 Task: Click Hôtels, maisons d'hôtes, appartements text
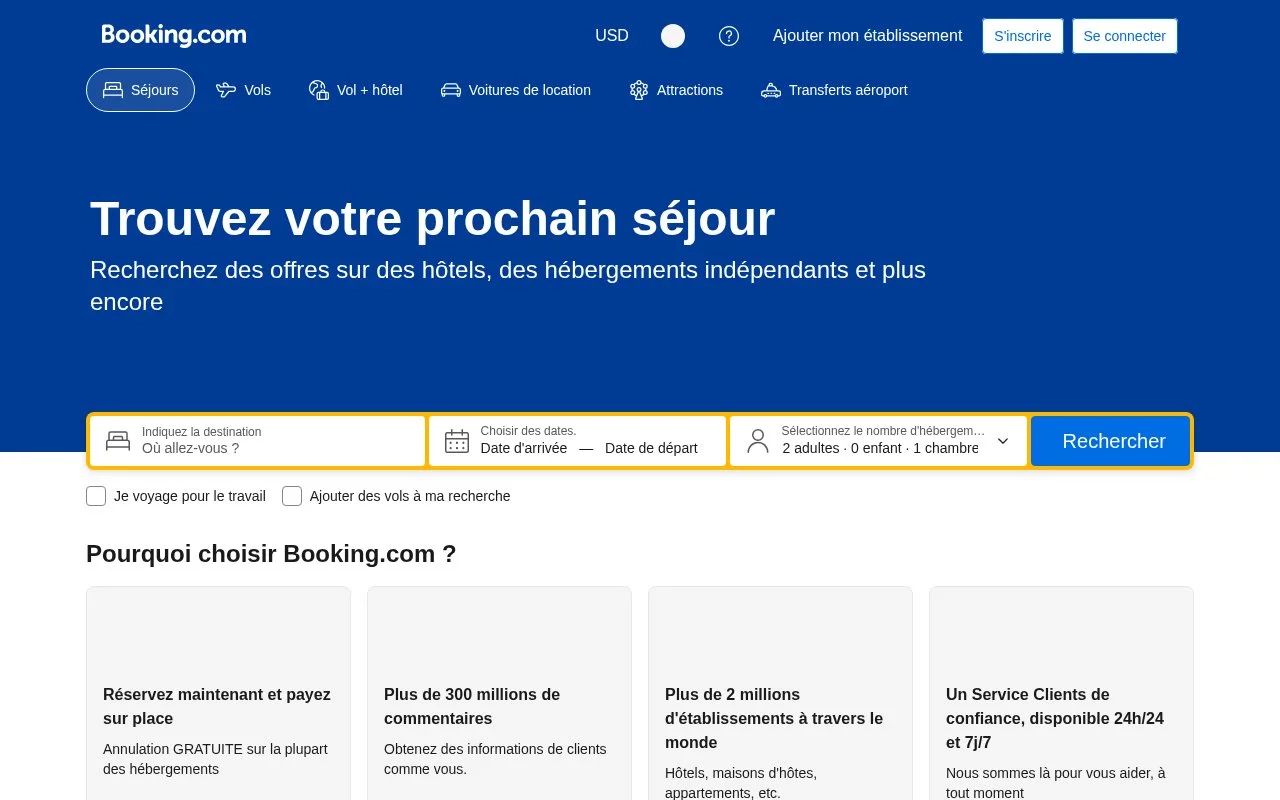[x=741, y=783]
